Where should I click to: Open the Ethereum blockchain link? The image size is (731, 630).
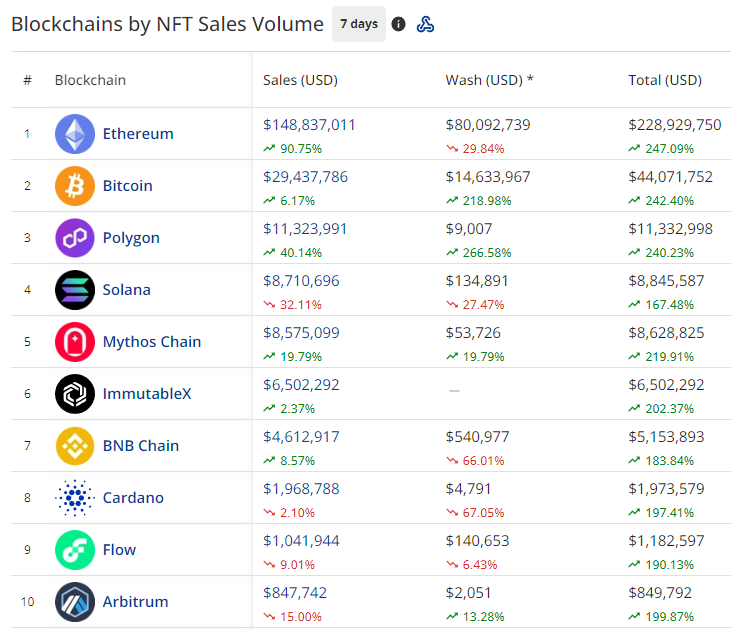(x=138, y=134)
